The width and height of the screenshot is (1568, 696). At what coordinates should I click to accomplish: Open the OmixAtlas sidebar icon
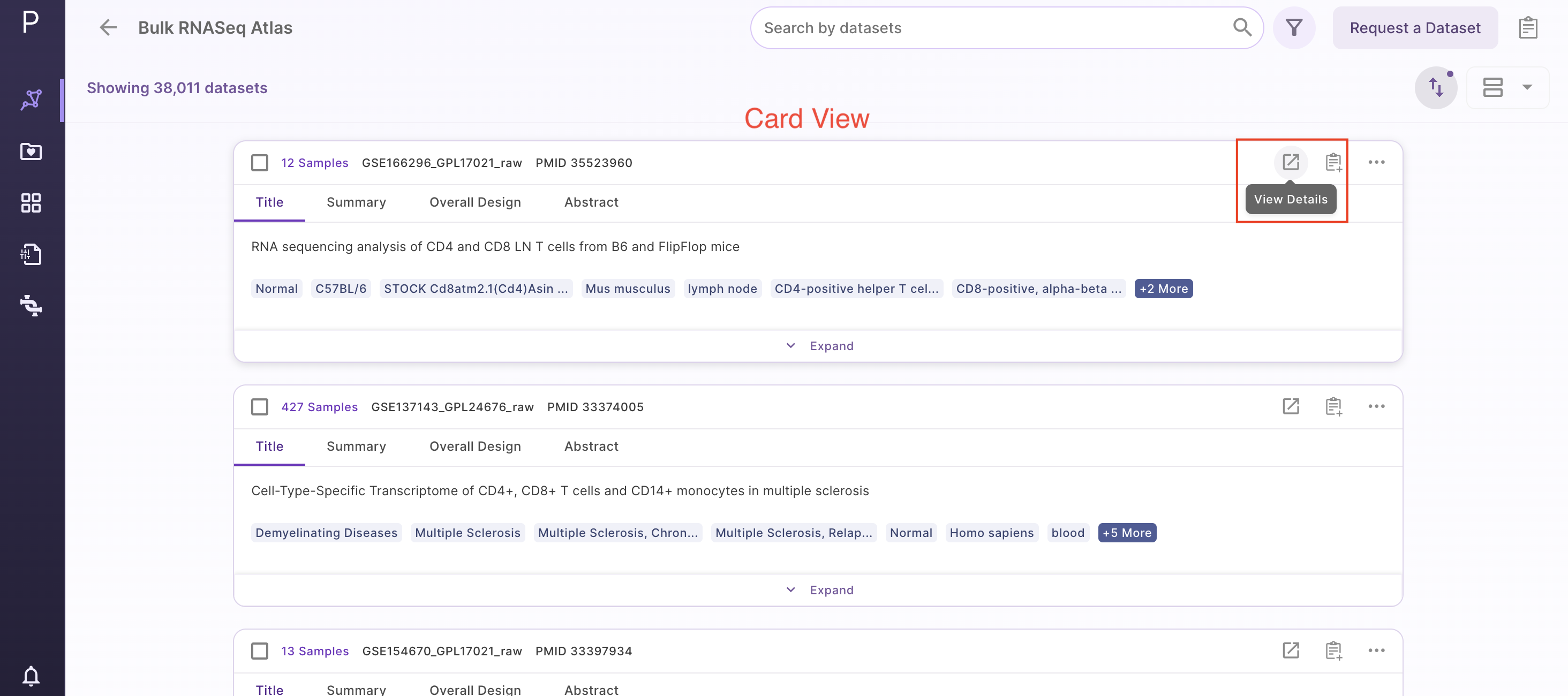click(31, 100)
